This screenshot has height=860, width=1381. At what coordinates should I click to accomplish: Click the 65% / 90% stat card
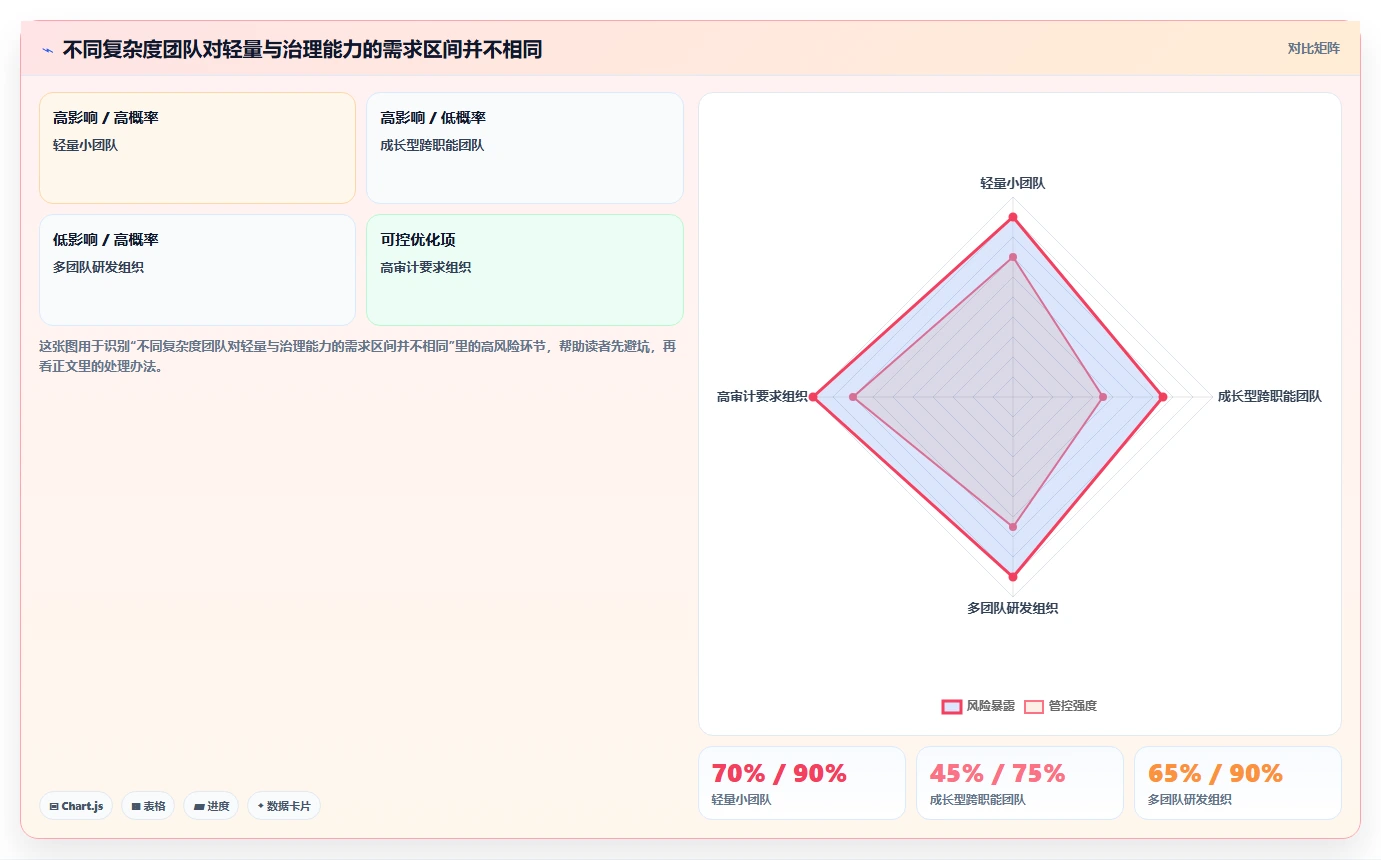1238,783
